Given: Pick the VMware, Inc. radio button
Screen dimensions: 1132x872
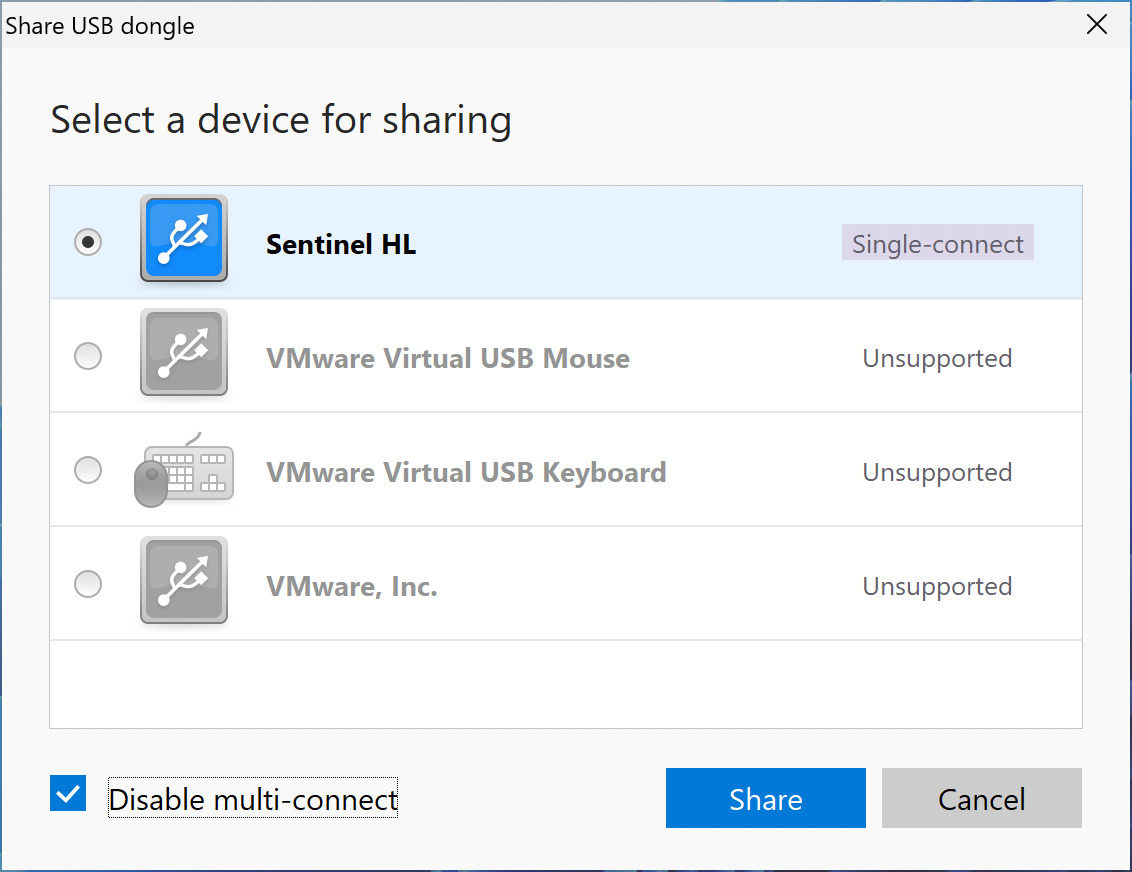Looking at the screenshot, I should (x=88, y=584).
